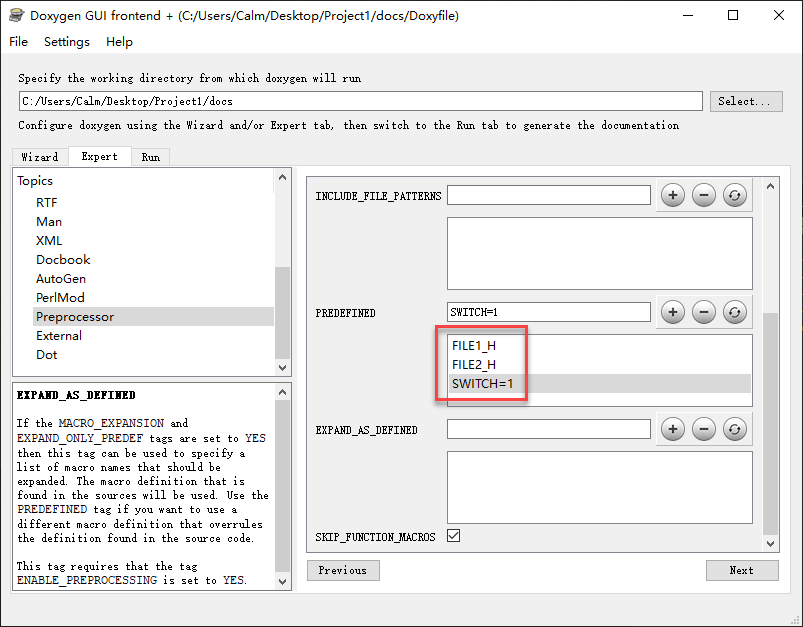Go to the Next topic page
Image resolution: width=803 pixels, height=627 pixels.
(742, 570)
